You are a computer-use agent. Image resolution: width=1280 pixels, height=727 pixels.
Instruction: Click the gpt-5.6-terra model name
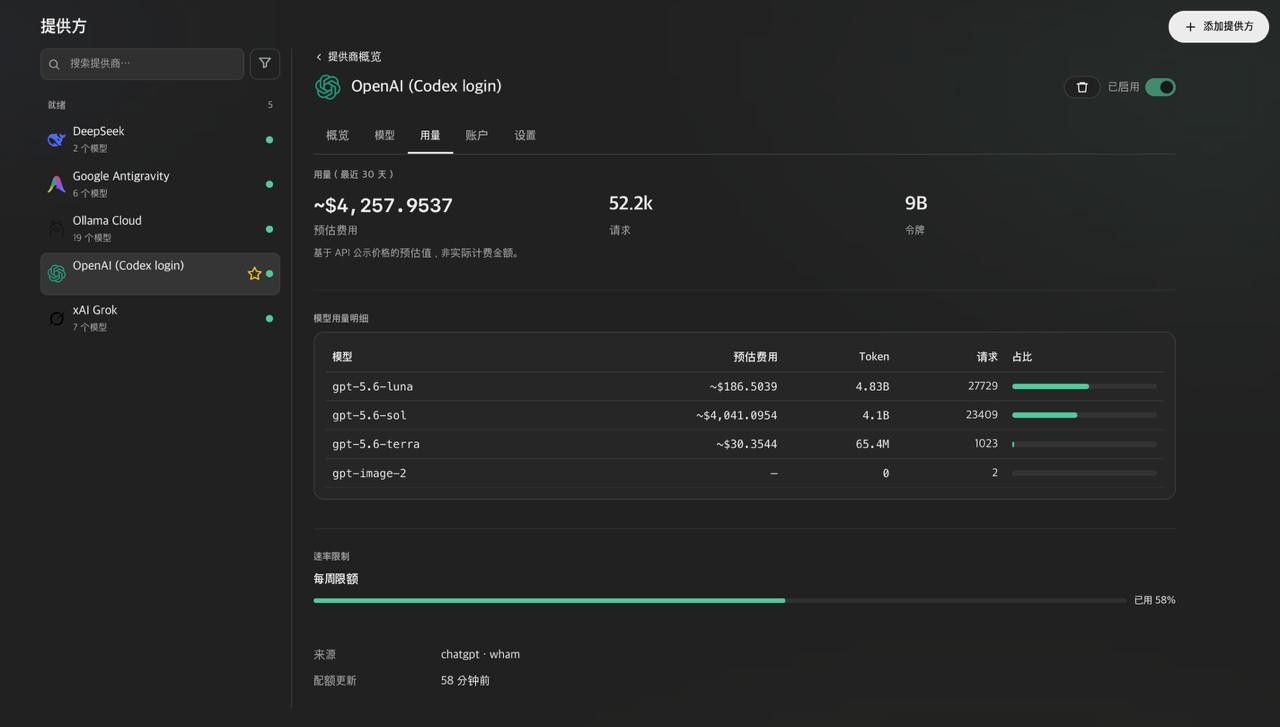point(376,444)
